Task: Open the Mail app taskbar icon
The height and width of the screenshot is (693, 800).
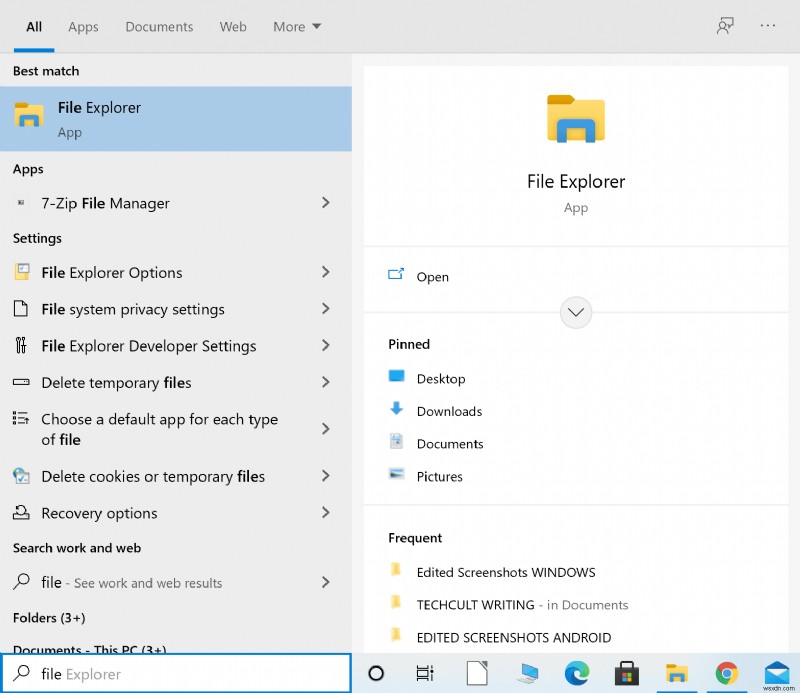Action: pos(777,673)
